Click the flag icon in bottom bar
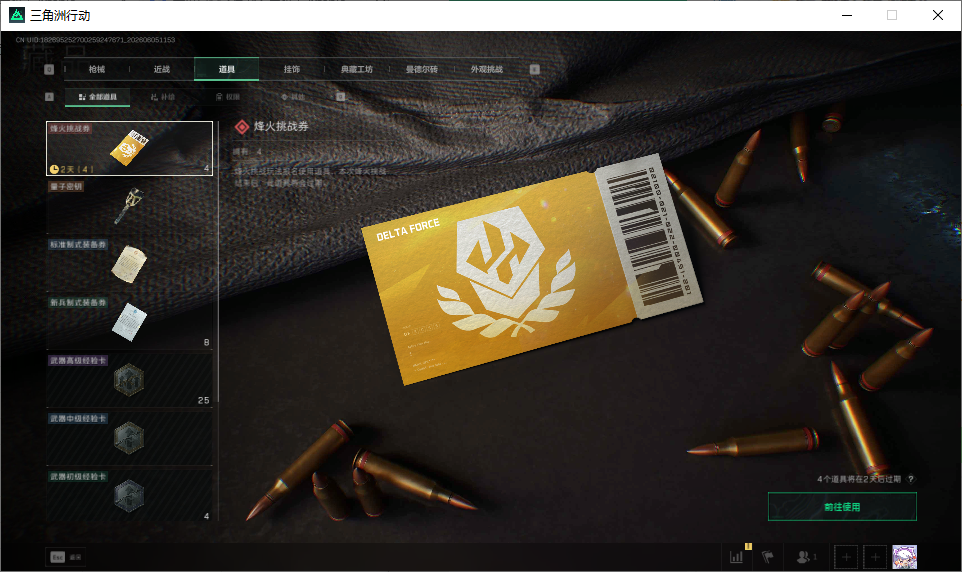The height and width of the screenshot is (572, 962). pyautogui.click(x=768, y=557)
